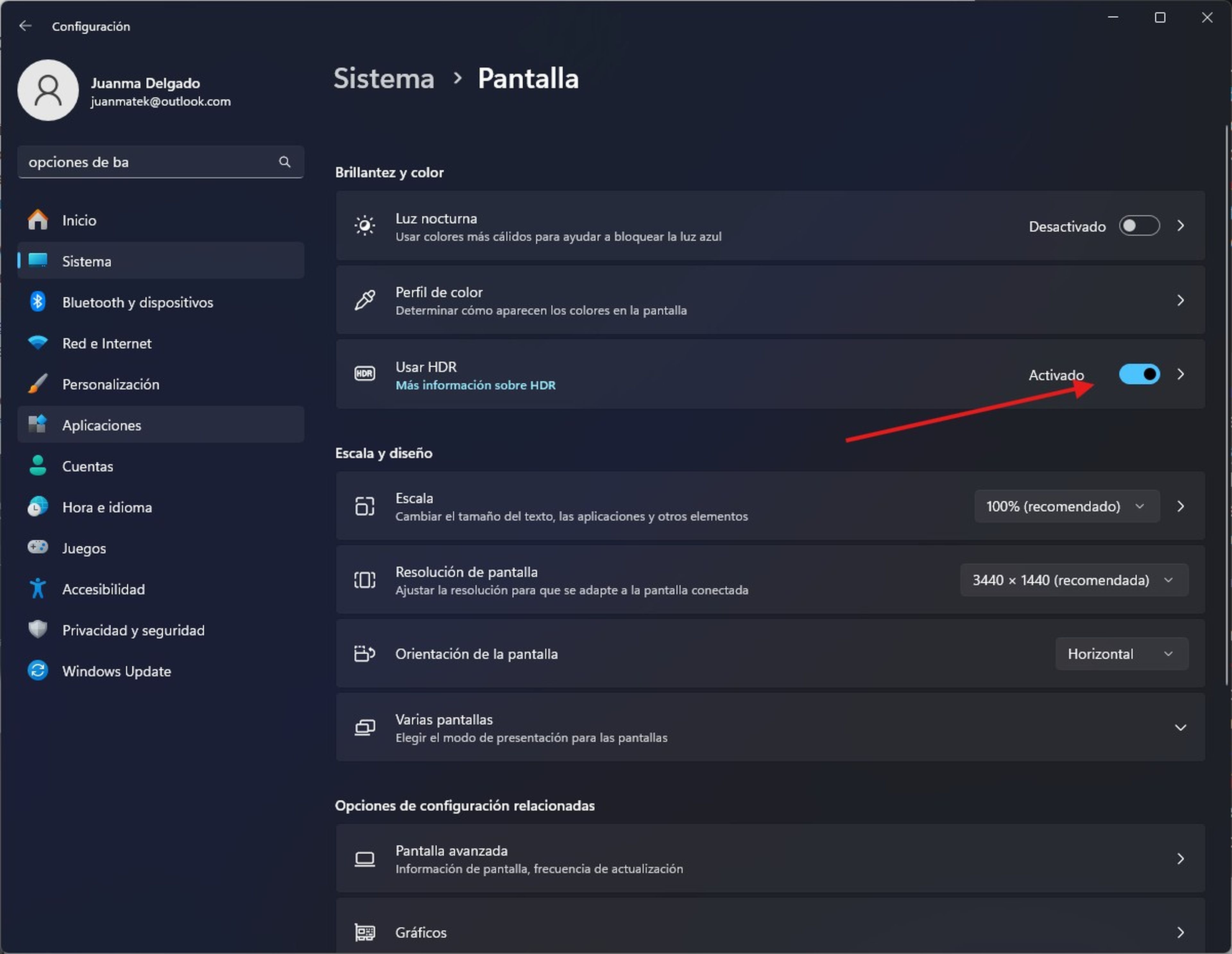
Task: Turn off the Usar HDR toggle
Action: (1140, 374)
